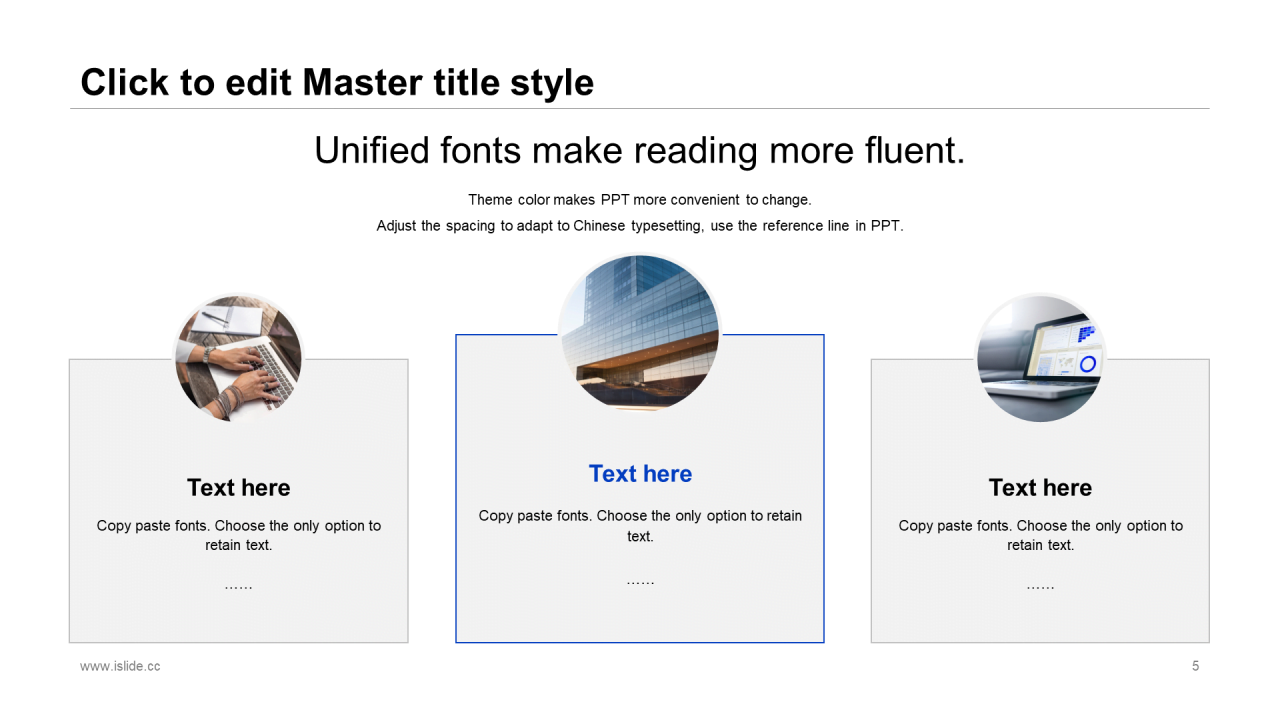This screenshot has width=1280, height=720.
Task: Select the "Theme color makes PPT" text line
Action: pos(639,200)
